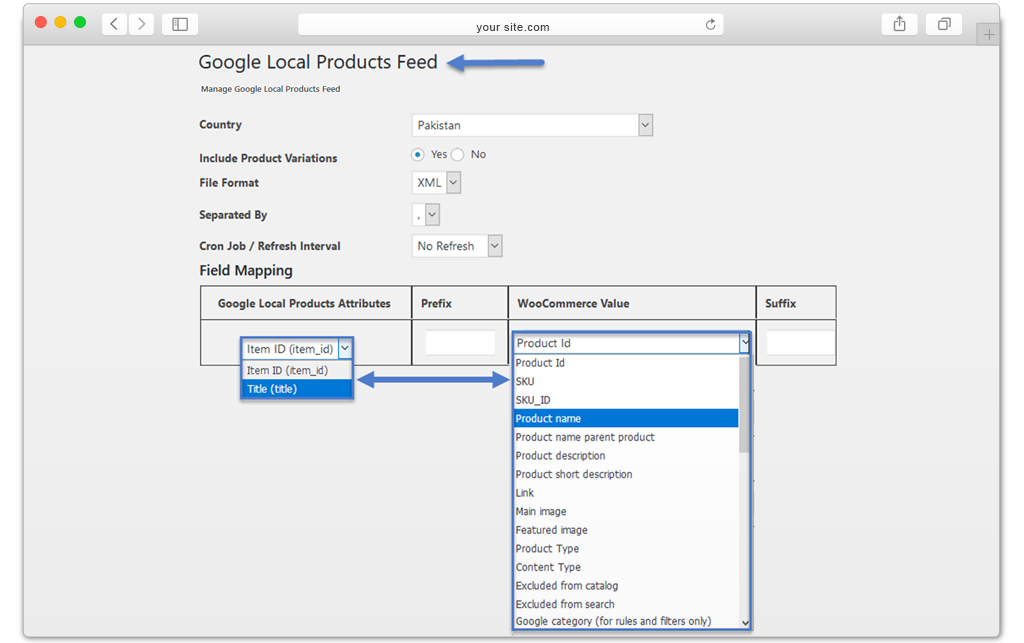
Task: Open the Cron Job Refresh Interval dropdown
Action: [x=457, y=246]
